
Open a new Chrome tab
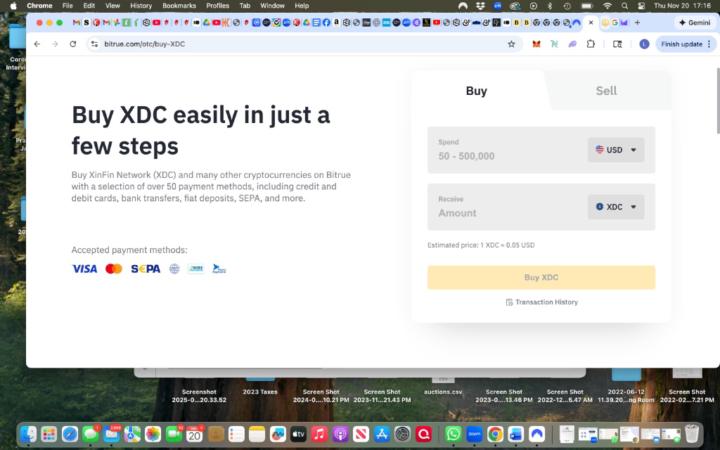(637, 22)
